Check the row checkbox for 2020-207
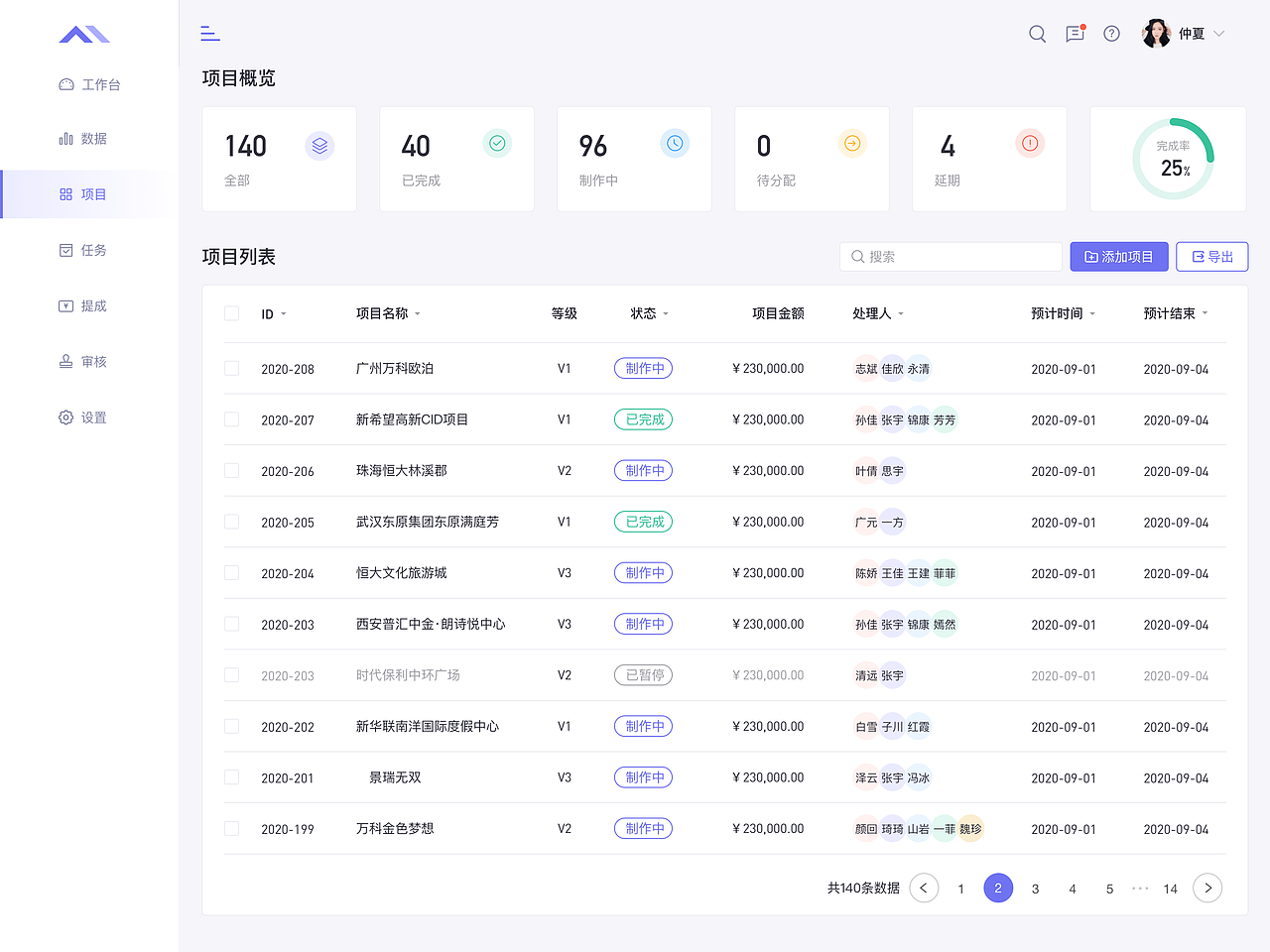1270x952 pixels. tap(232, 419)
